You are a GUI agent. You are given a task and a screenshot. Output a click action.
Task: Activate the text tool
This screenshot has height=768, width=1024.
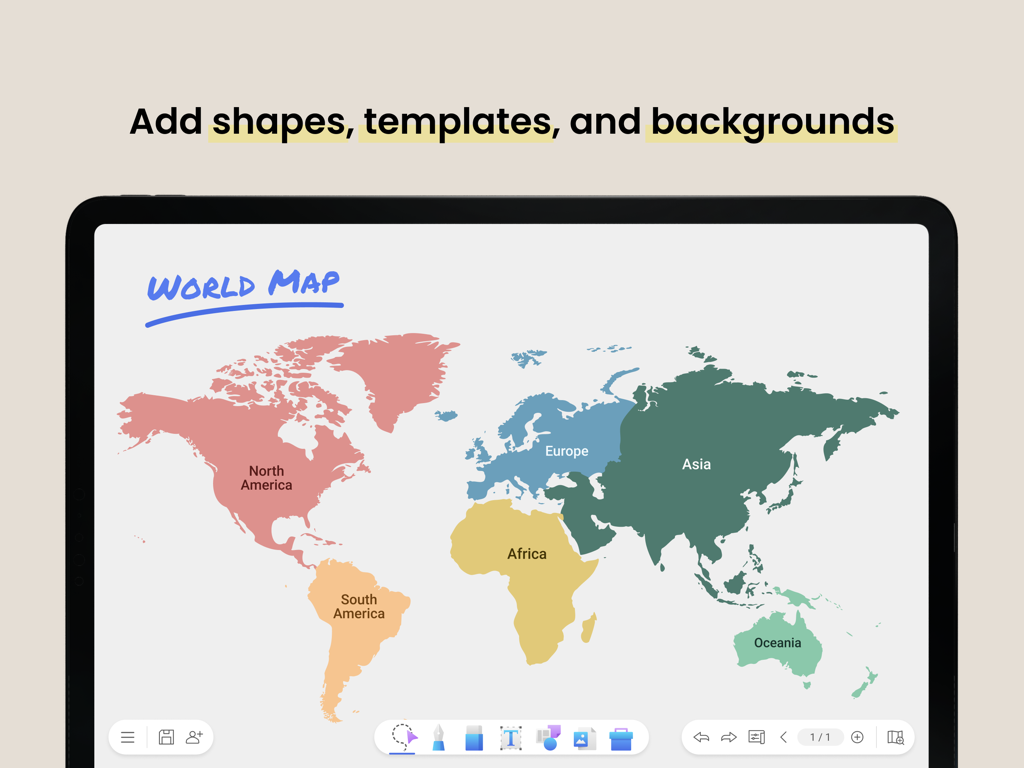pos(509,737)
